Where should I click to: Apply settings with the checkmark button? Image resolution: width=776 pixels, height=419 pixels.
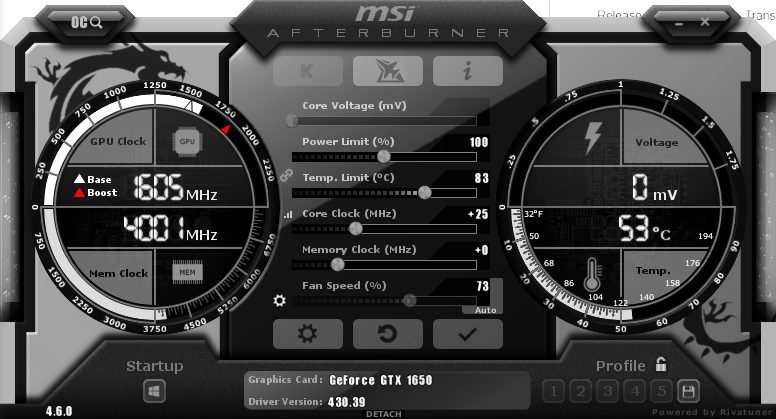tap(468, 334)
